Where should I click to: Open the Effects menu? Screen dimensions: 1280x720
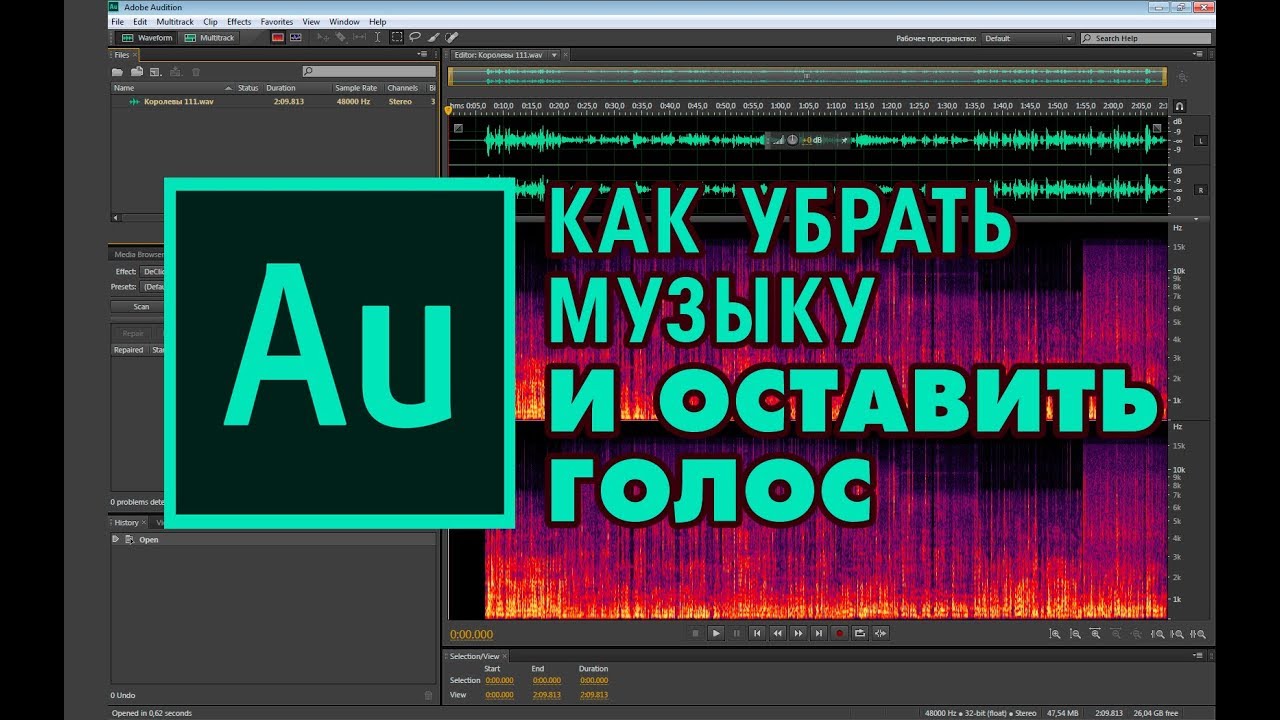239,21
